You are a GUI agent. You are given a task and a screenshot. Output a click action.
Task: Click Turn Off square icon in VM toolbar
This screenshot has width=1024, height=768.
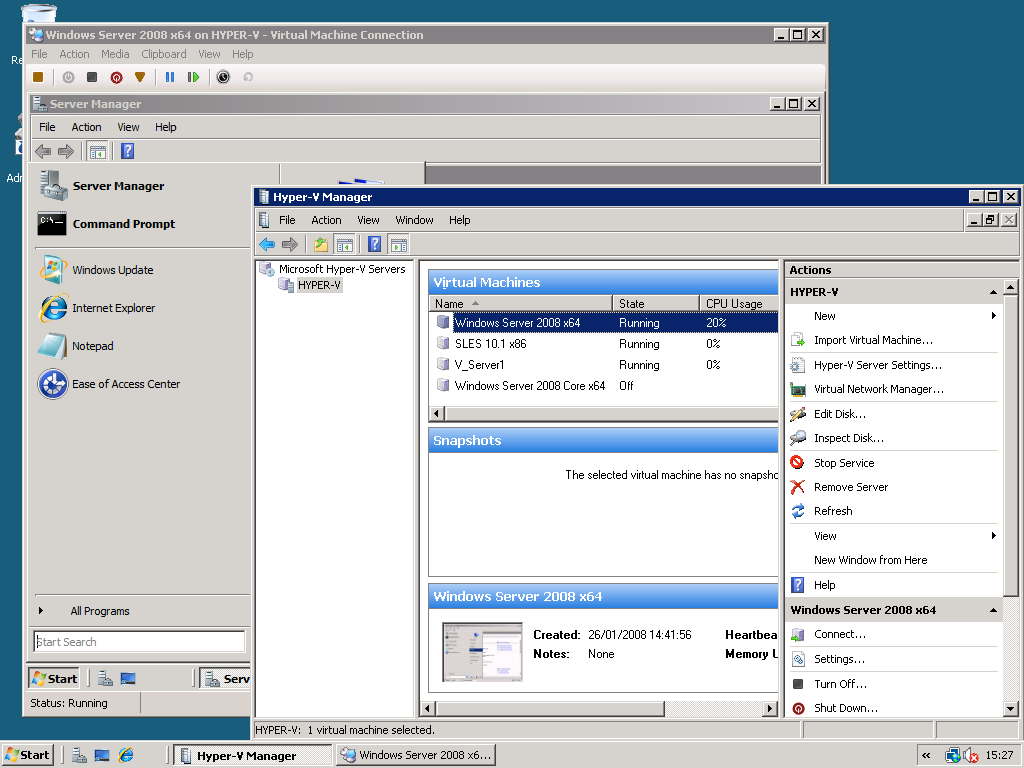pos(92,77)
